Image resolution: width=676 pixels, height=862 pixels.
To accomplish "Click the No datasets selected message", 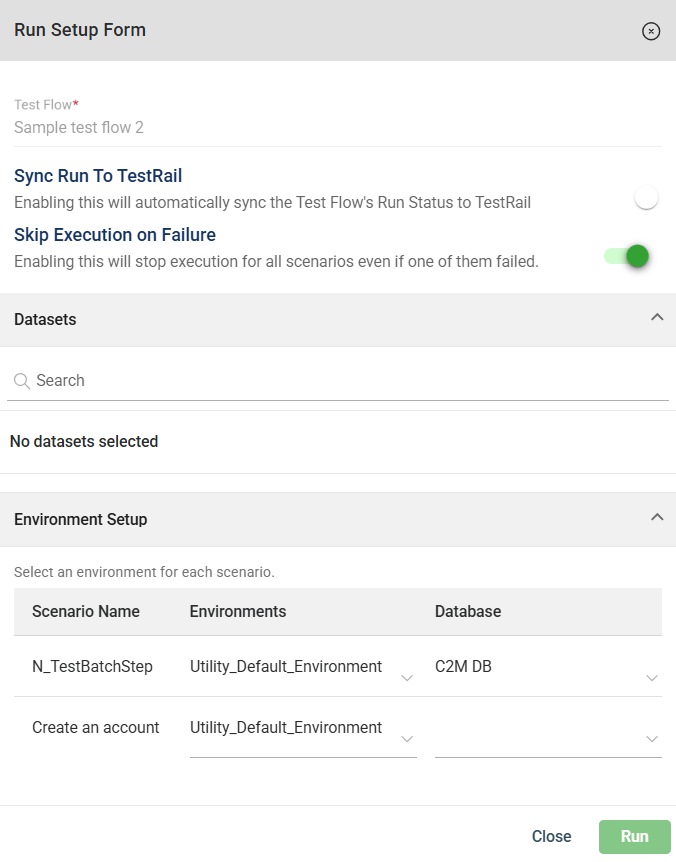I will pos(84,441).
